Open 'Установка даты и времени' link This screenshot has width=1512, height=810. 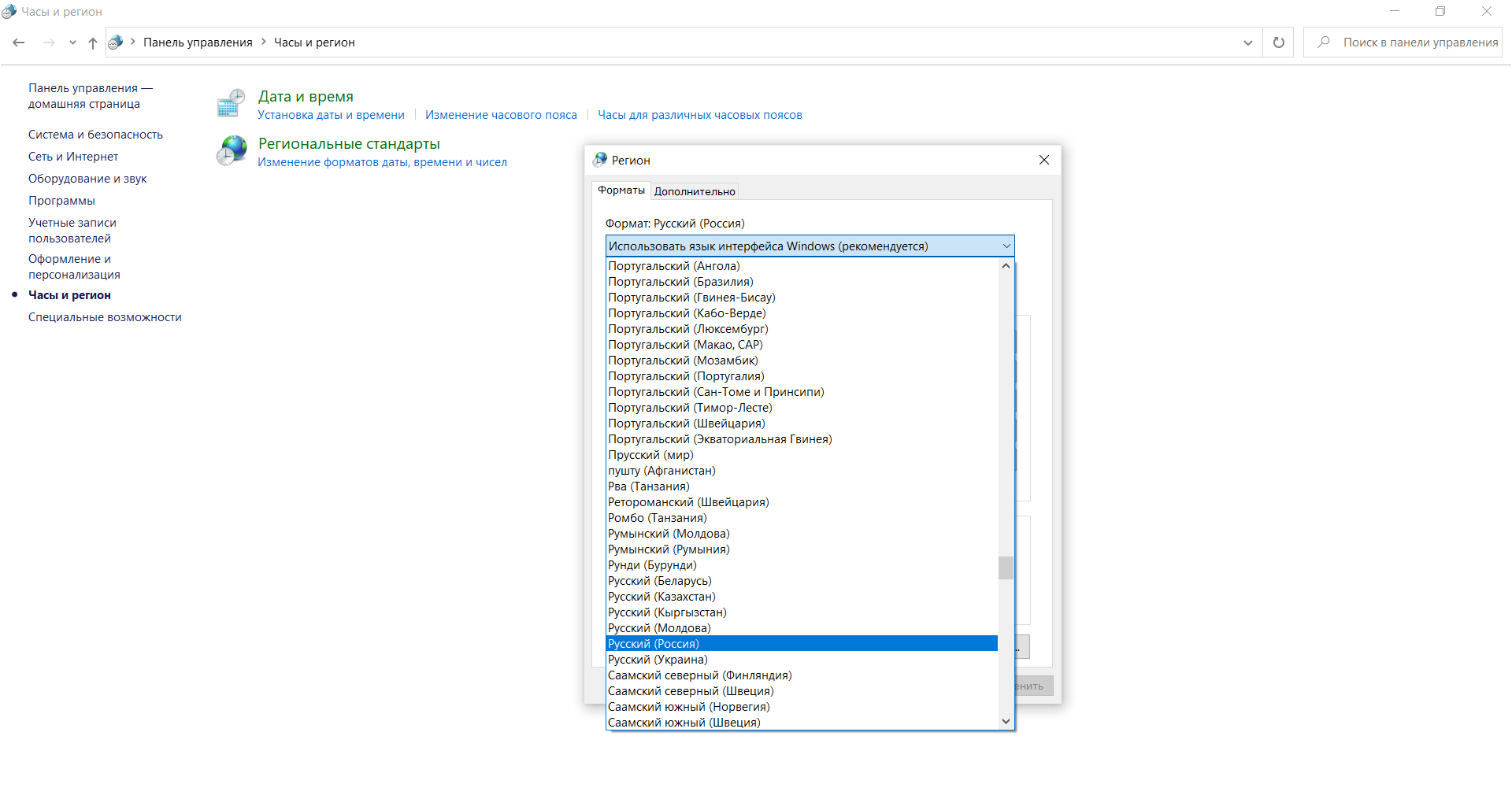[331, 115]
